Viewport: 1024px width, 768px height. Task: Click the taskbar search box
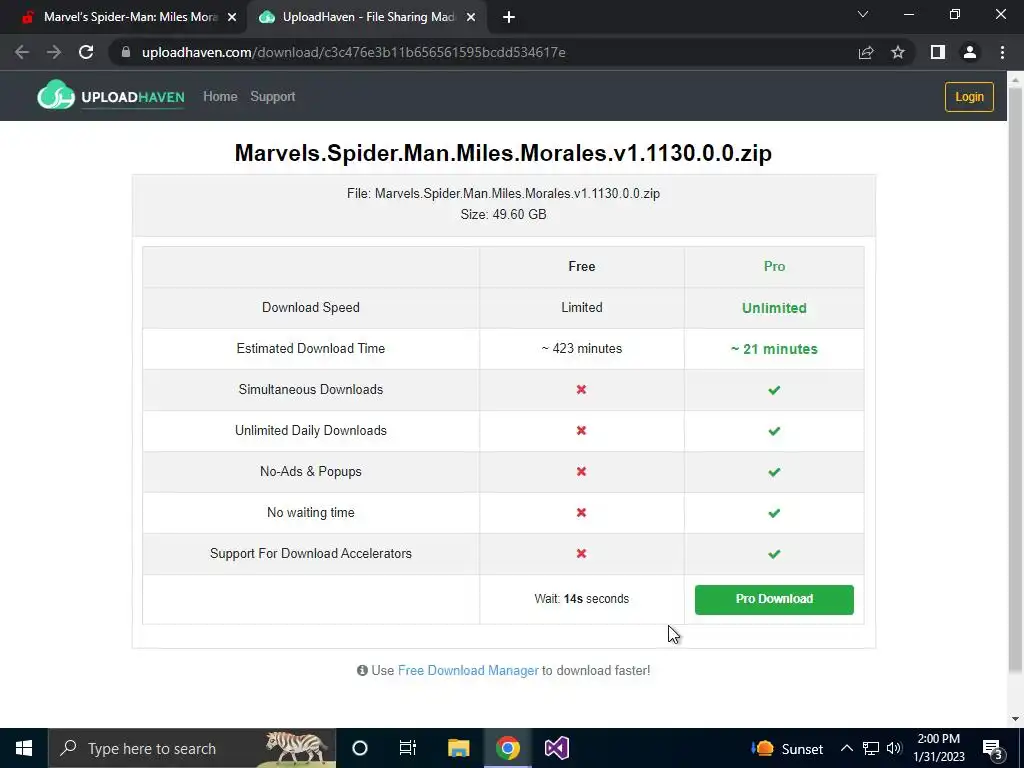(192, 748)
